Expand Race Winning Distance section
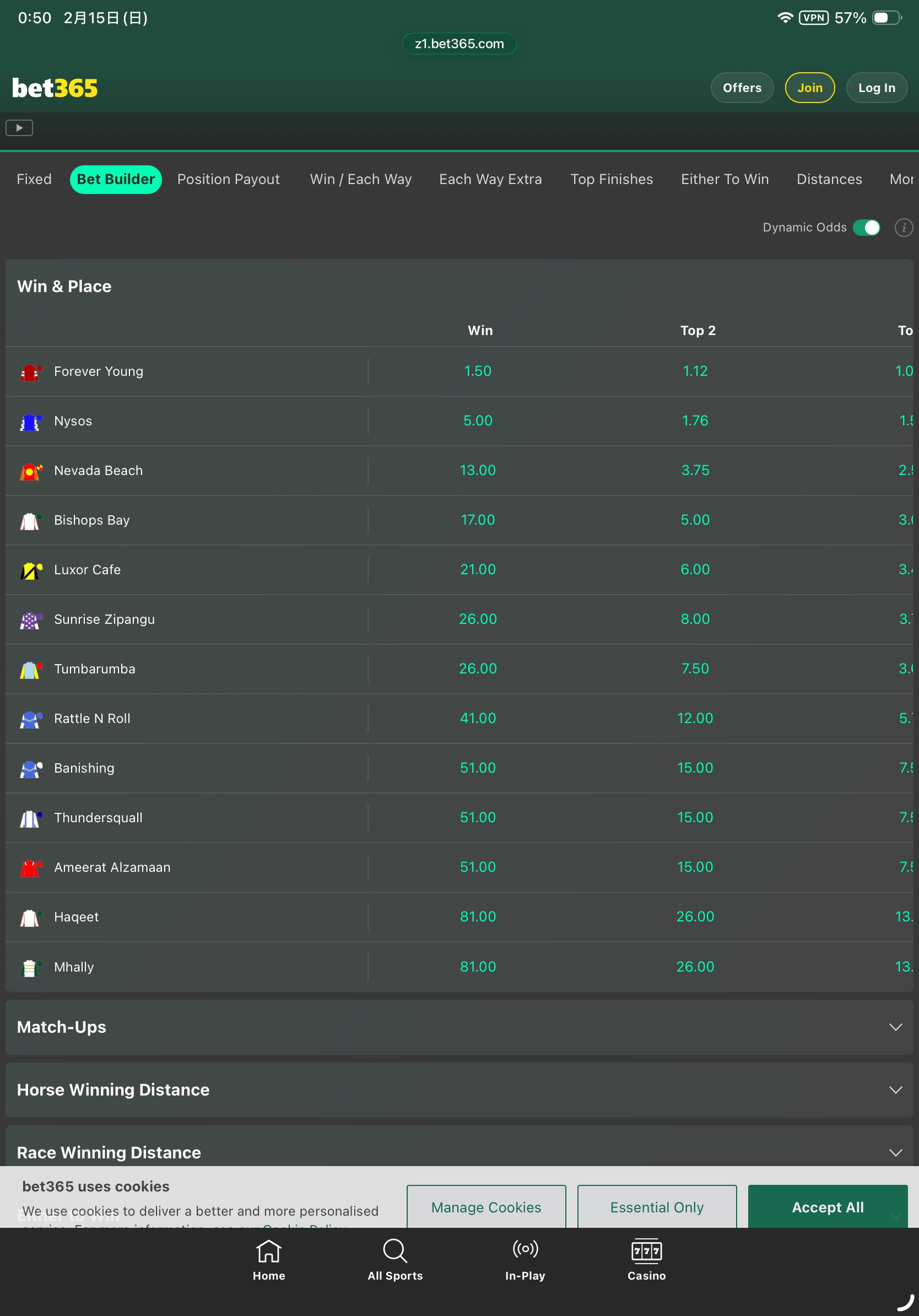This screenshot has width=919, height=1316. [x=895, y=1152]
